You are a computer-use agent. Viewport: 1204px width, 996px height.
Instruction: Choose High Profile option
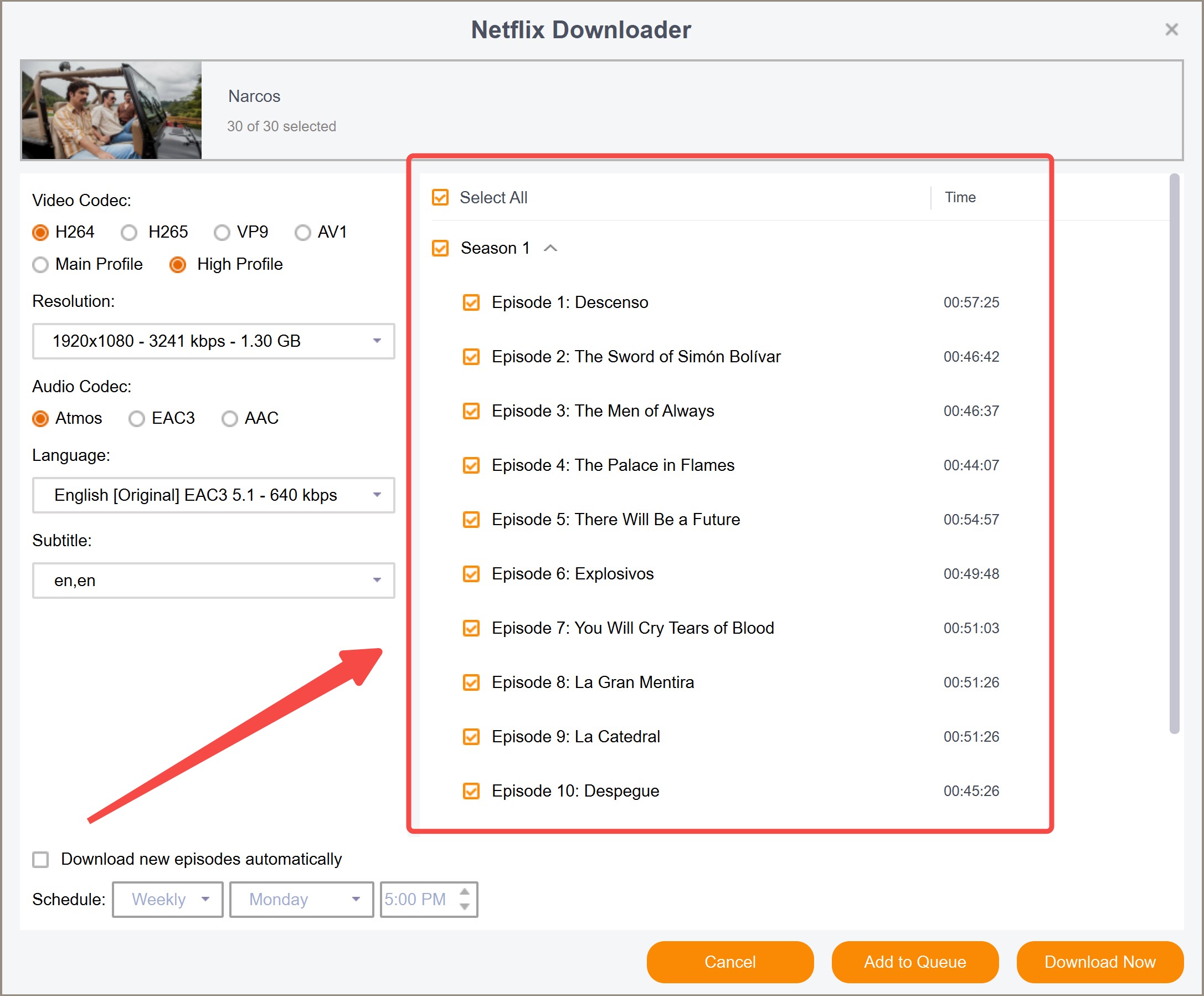tap(178, 264)
